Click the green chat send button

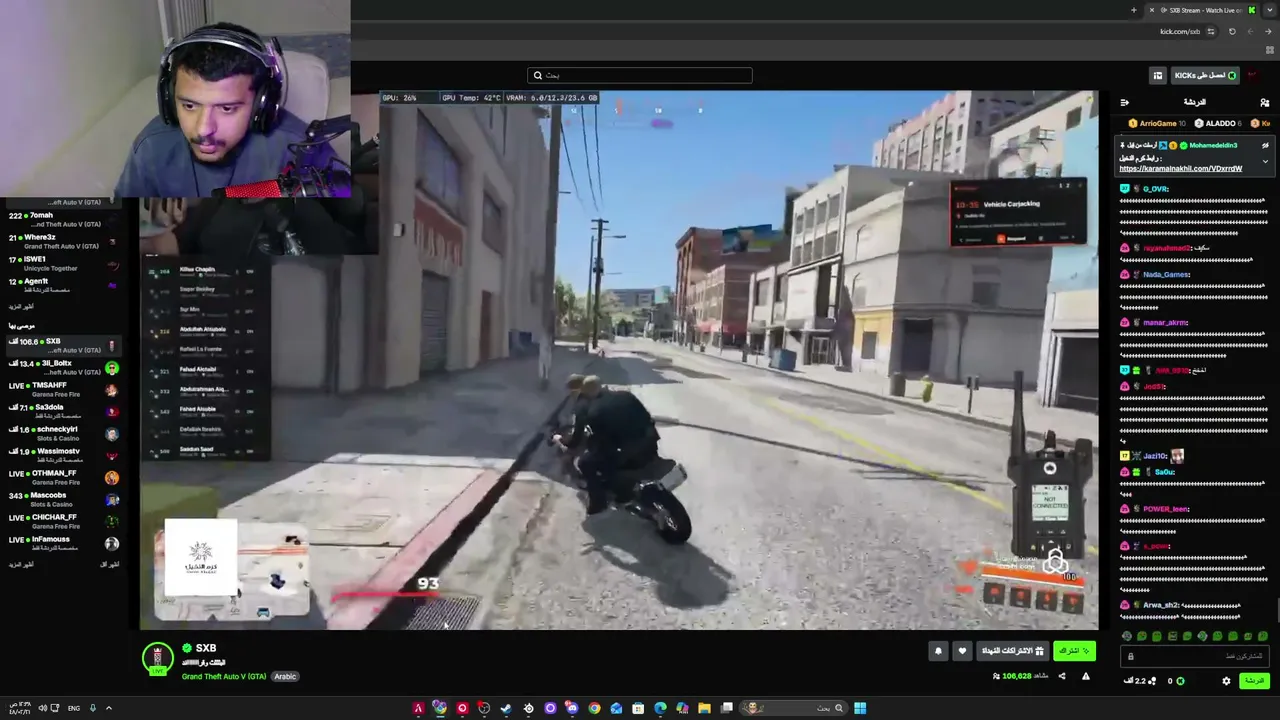click(1254, 681)
